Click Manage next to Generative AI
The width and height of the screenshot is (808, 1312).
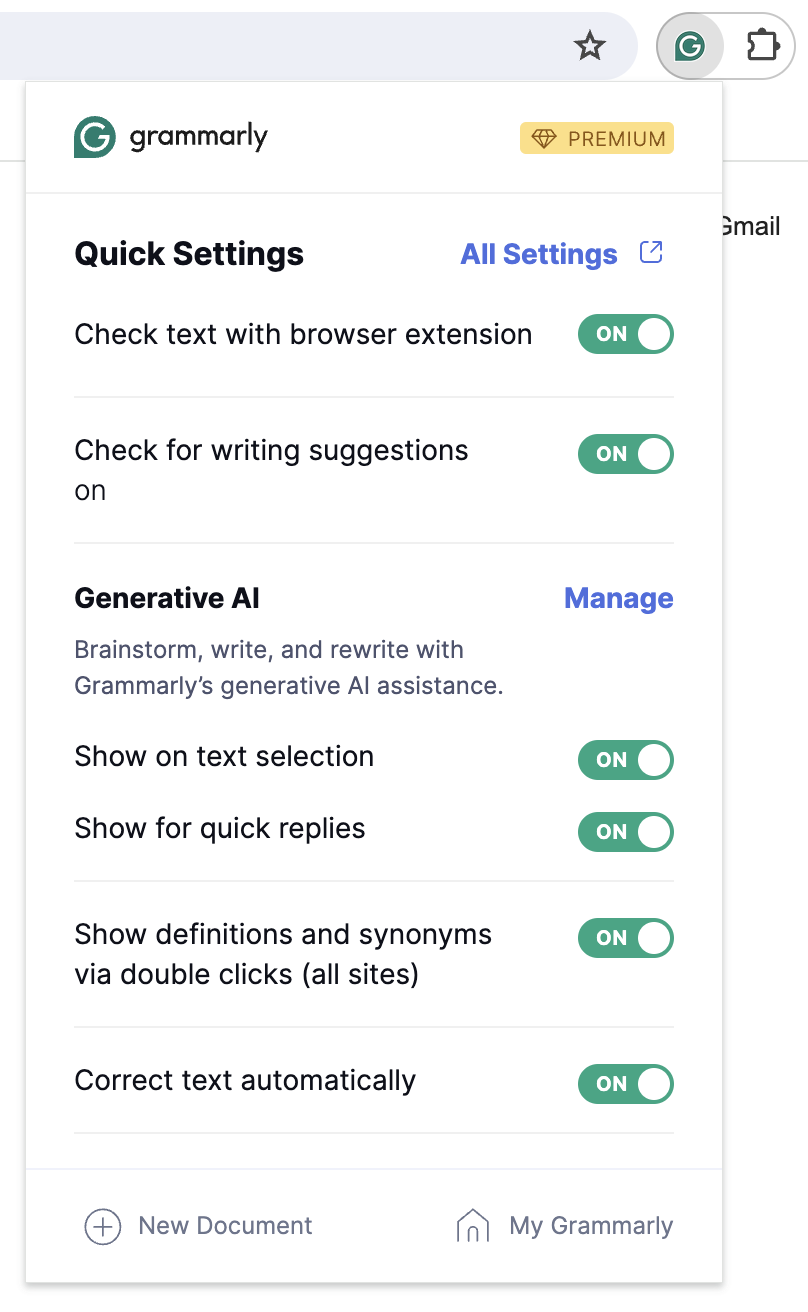click(x=619, y=598)
